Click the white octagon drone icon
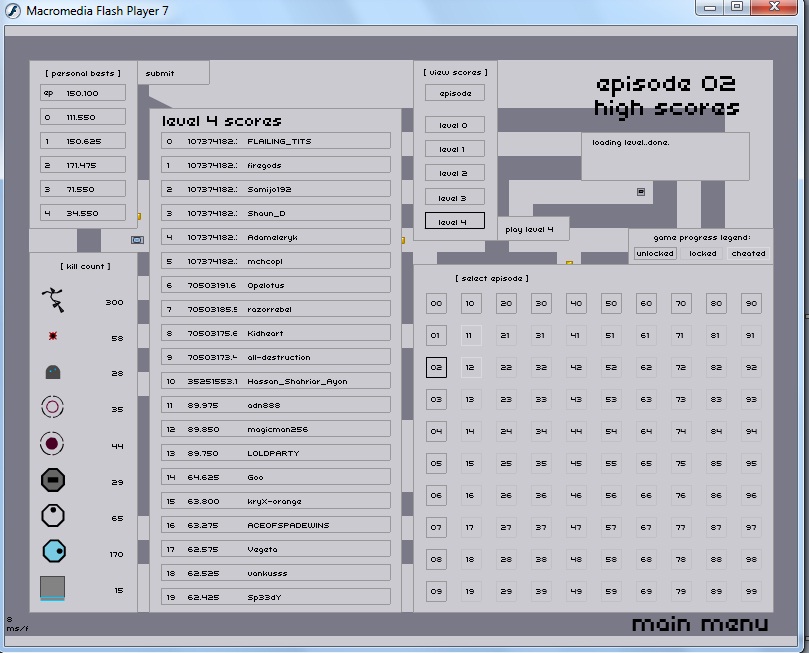809x653 pixels. [x=53, y=516]
